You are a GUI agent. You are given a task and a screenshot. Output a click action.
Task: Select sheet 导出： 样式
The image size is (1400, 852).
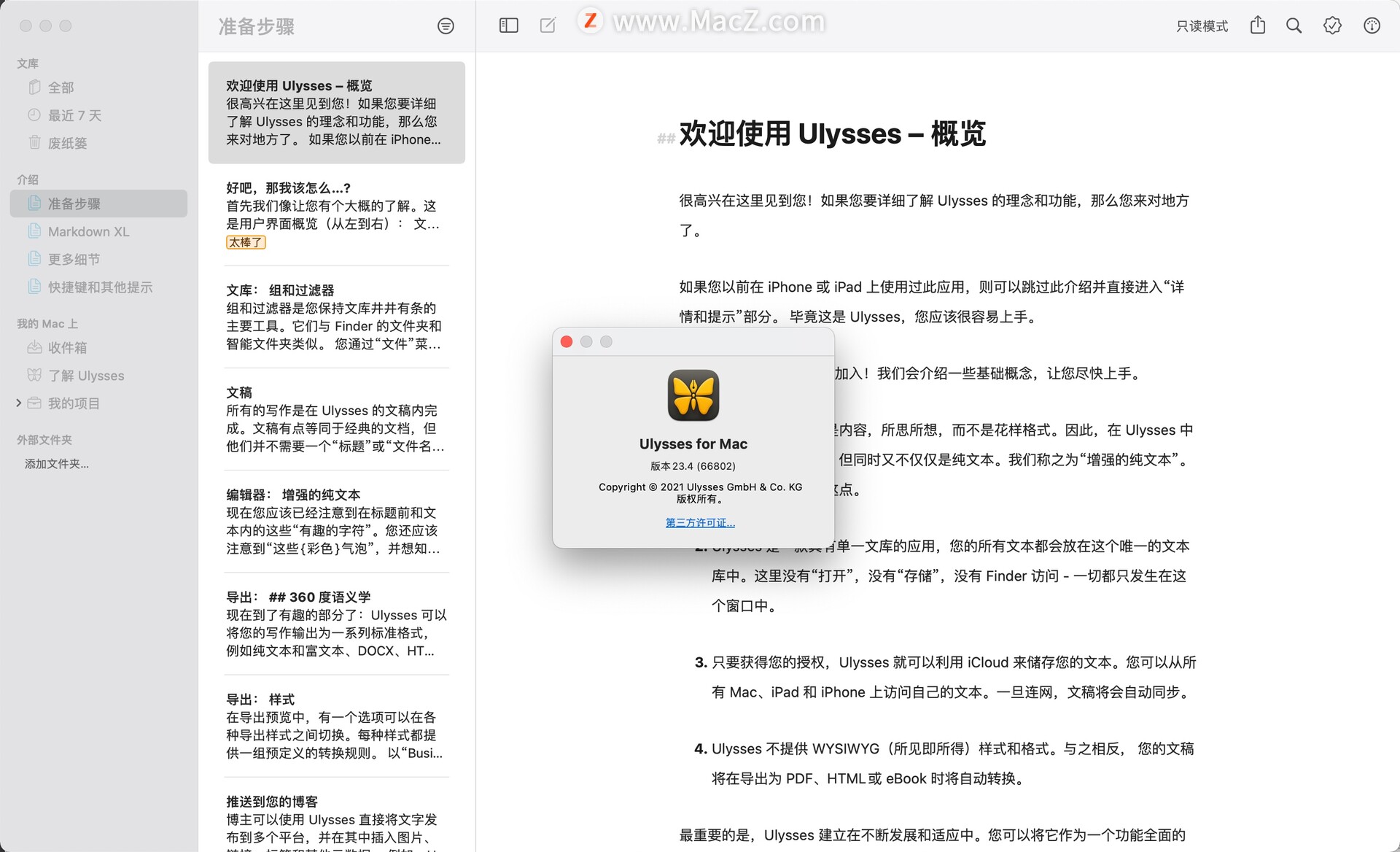click(x=336, y=726)
